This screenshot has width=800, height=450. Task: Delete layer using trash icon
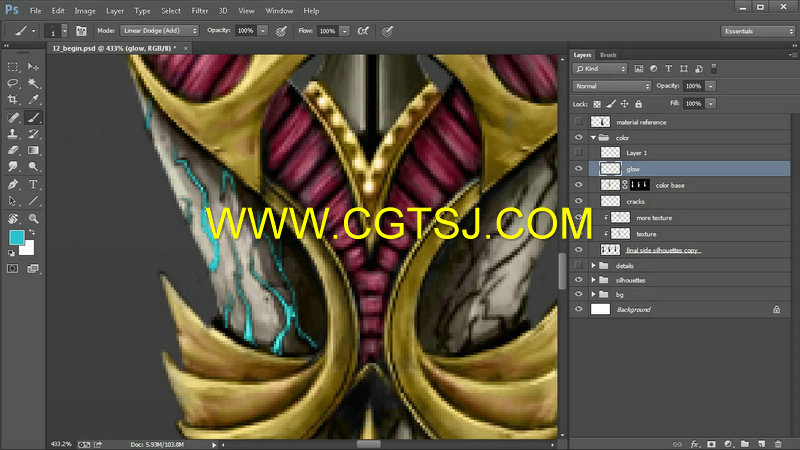pyautogui.click(x=778, y=444)
